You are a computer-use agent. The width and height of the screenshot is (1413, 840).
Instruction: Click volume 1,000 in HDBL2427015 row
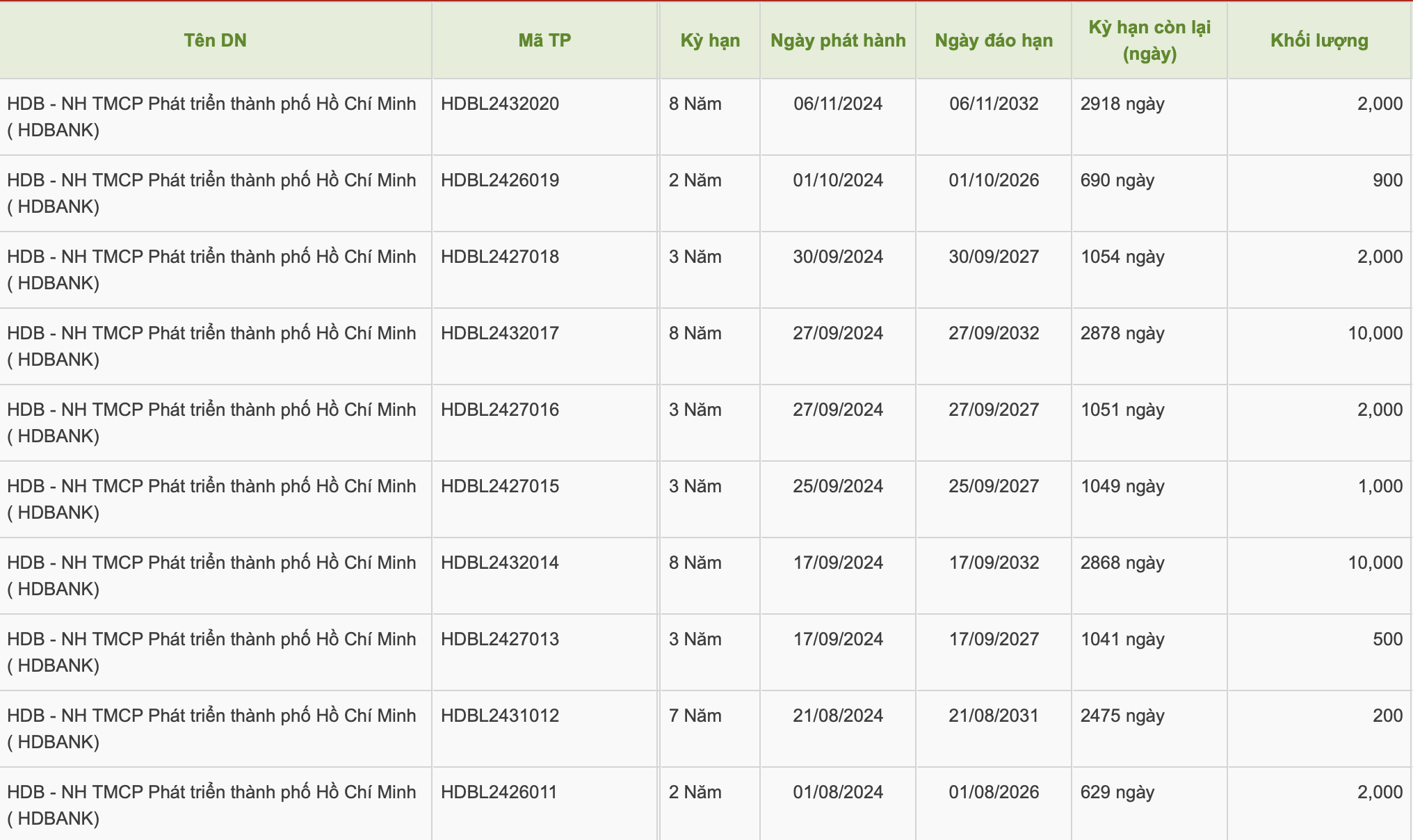coord(1380,486)
